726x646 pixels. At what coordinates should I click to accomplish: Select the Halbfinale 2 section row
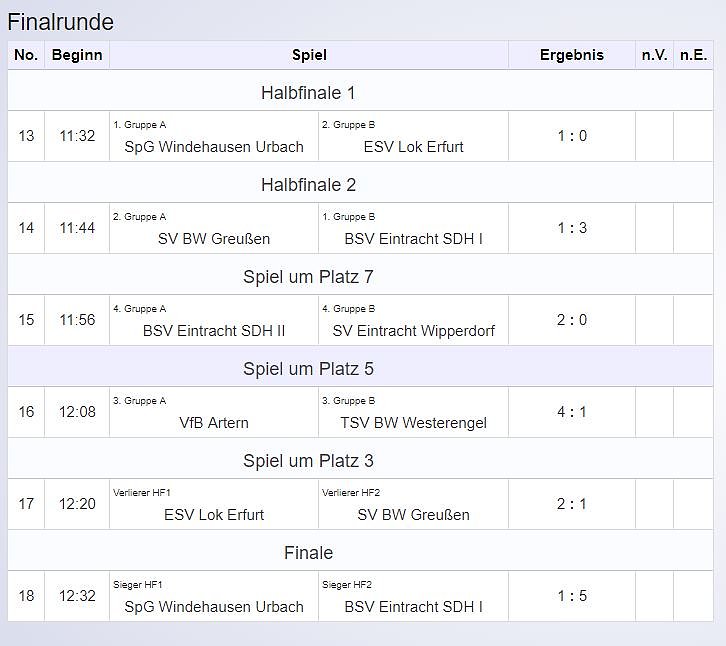click(x=308, y=185)
